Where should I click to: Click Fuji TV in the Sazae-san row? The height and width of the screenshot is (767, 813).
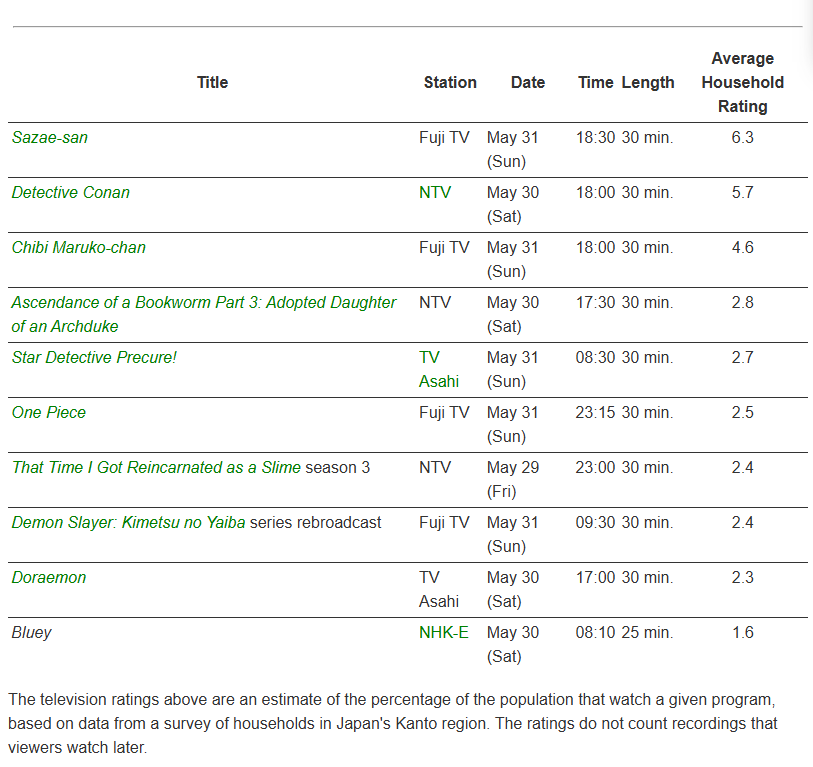pyautogui.click(x=444, y=137)
